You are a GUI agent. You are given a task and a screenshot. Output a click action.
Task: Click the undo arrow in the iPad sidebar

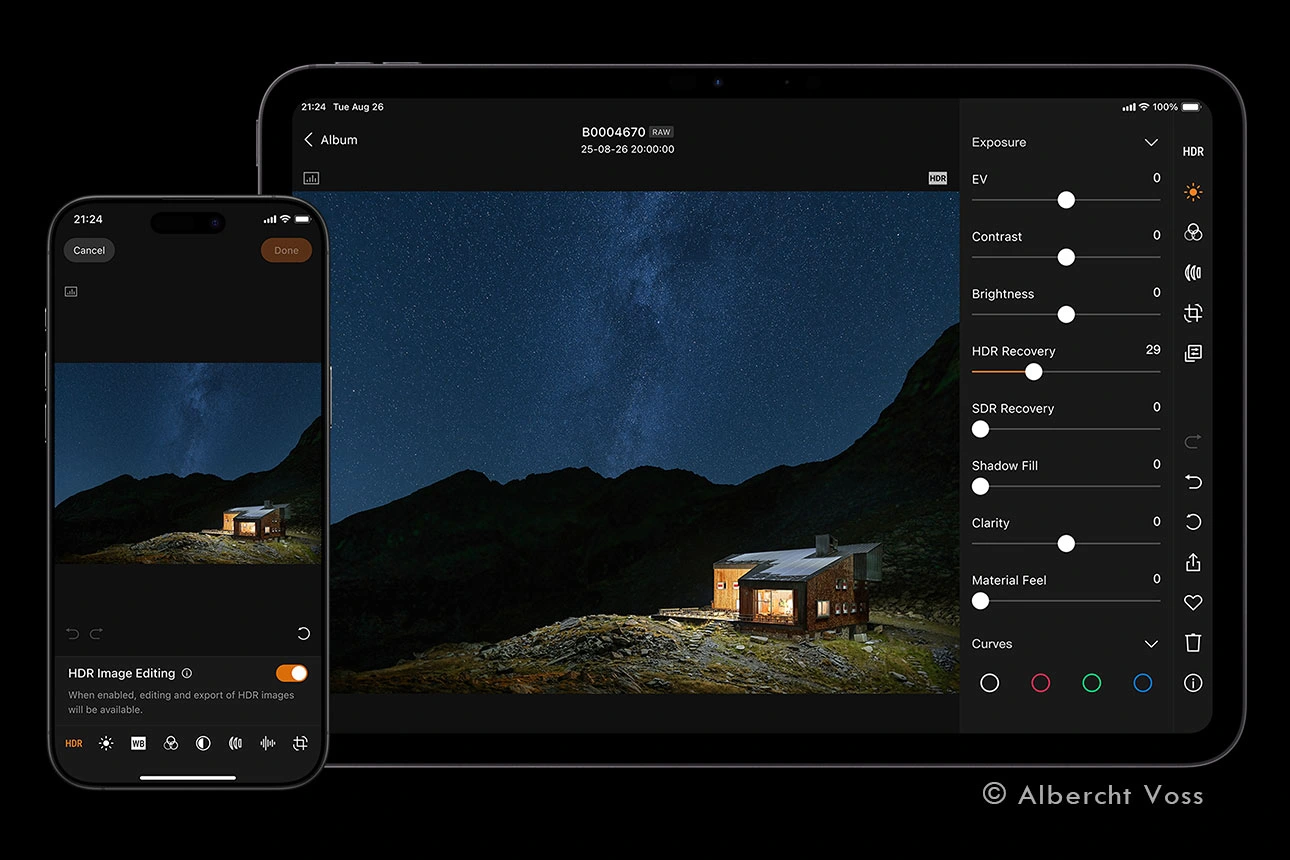pos(1192,482)
